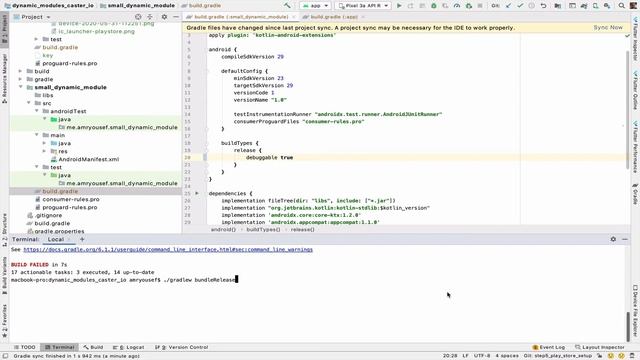Open the docs.gradle.org link in terminal
Screen dimensions: 640x360
[x=168, y=249]
